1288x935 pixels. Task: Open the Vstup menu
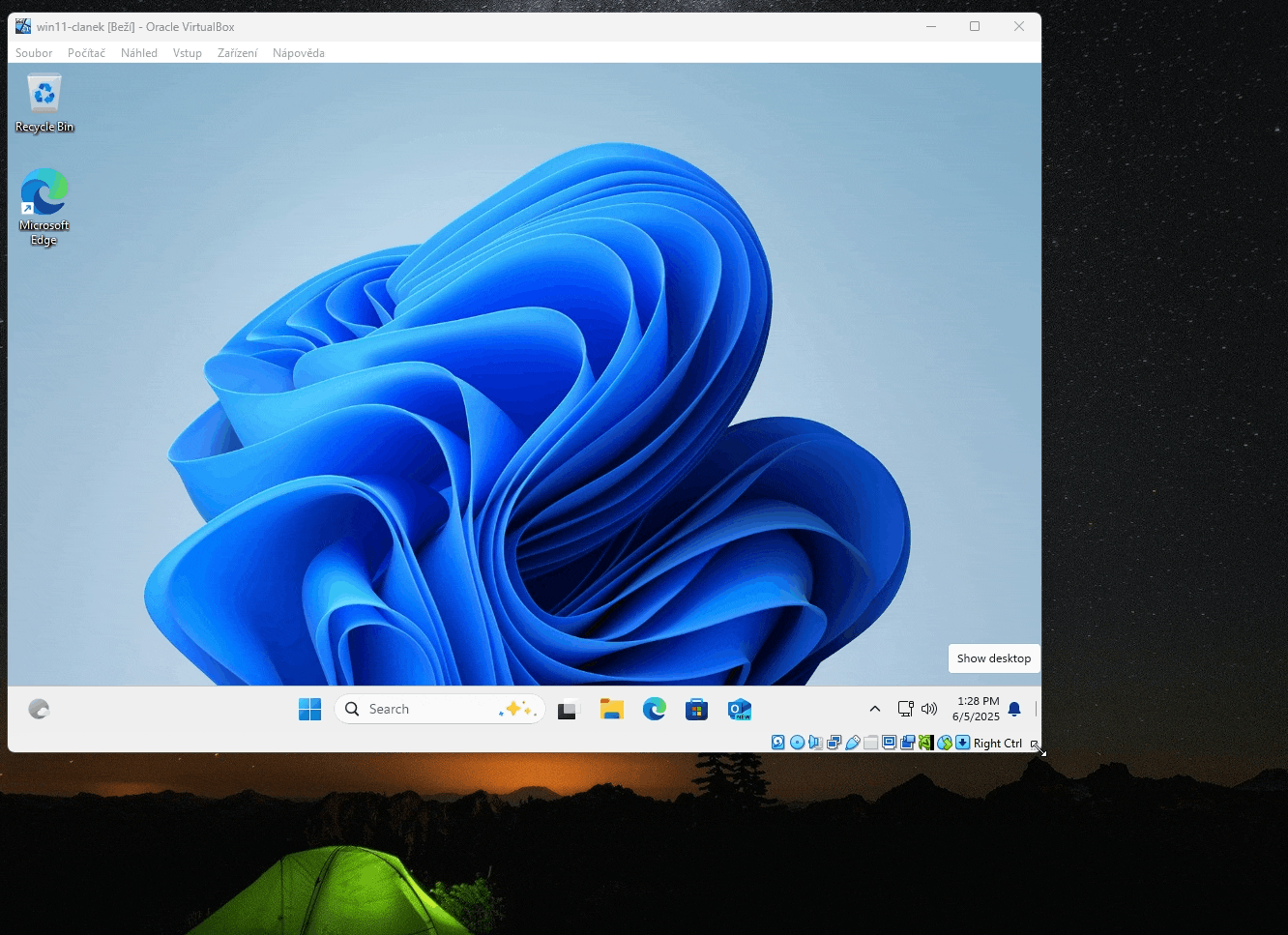tap(188, 53)
